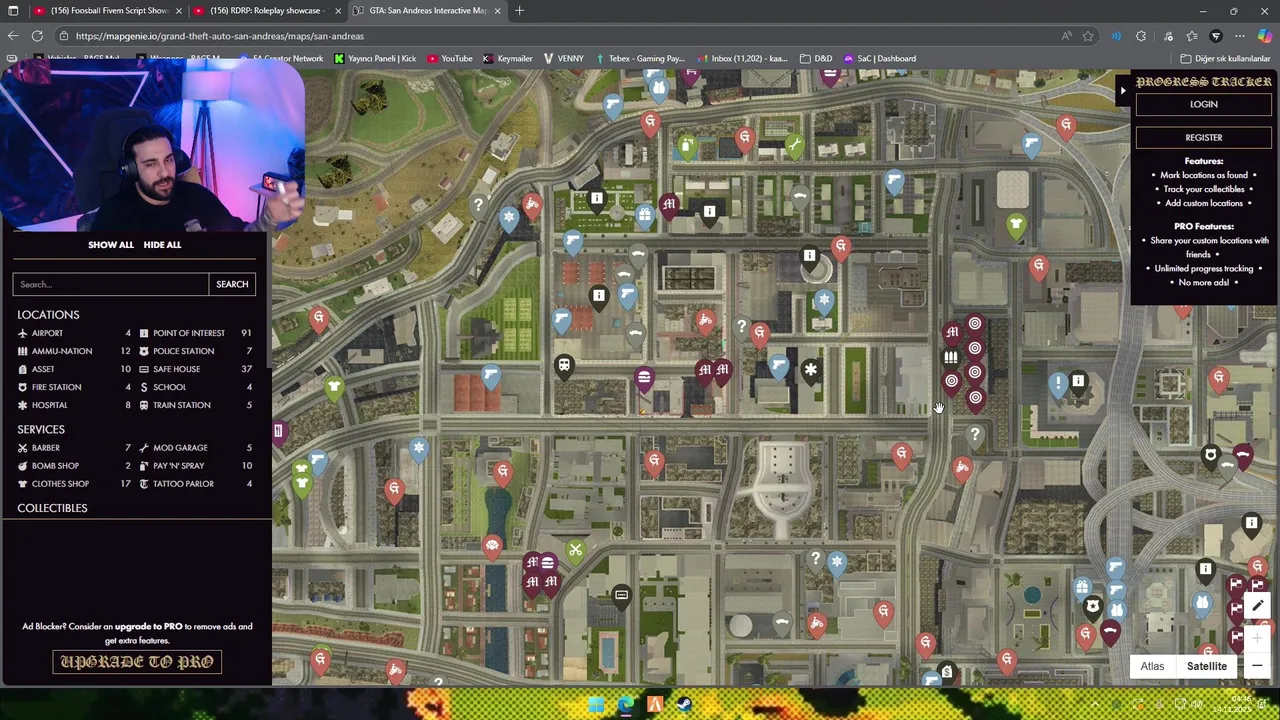Image resolution: width=1280 pixels, height=720 pixels.
Task: Click the browser address bar URL
Action: pyautogui.click(x=220, y=36)
